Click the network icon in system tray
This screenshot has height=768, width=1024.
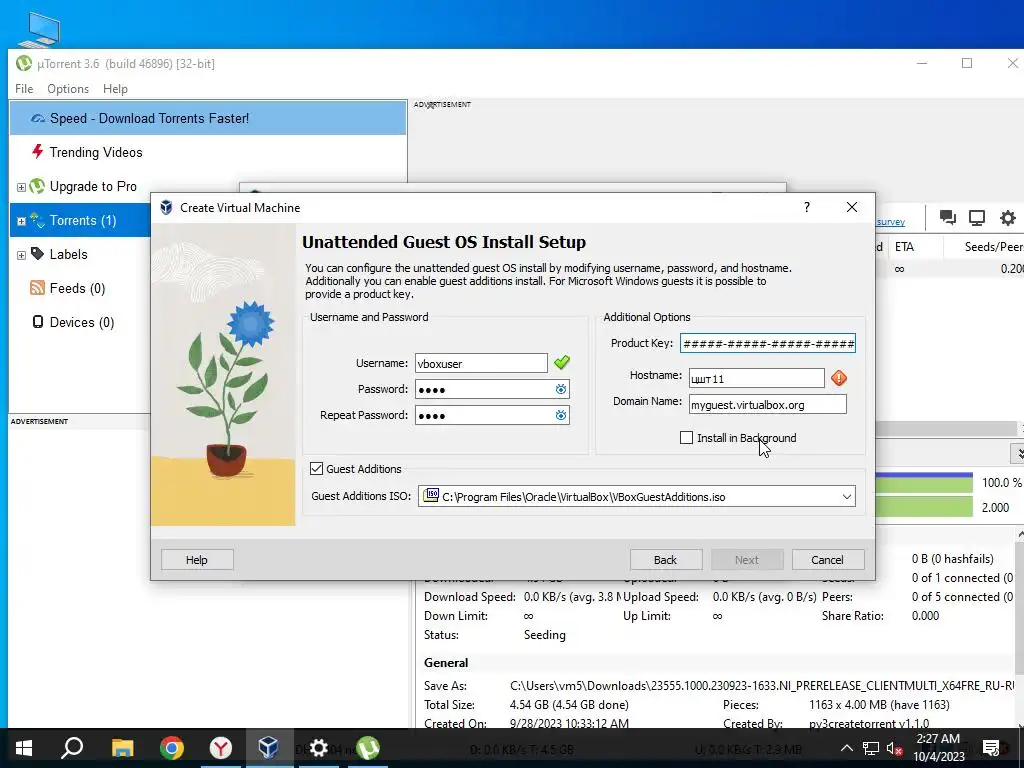871,748
